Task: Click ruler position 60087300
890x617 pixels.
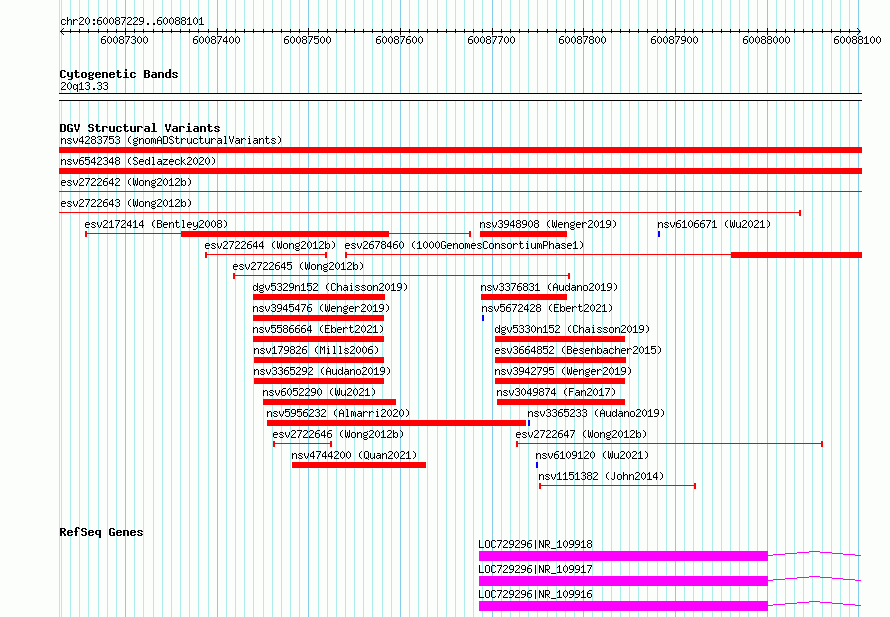Action: point(124,40)
